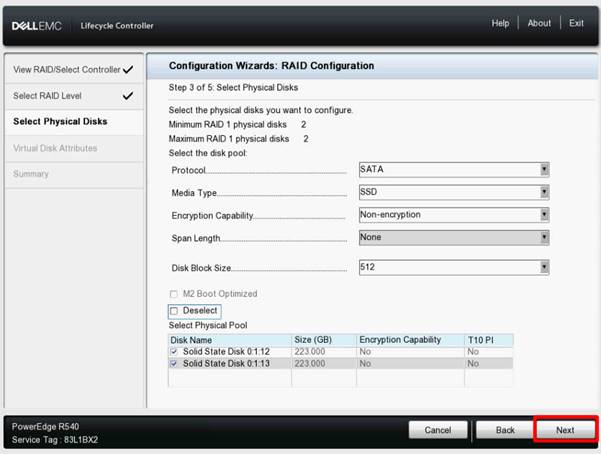Image resolution: width=601 pixels, height=454 pixels.
Task: Open the About link
Action: pos(539,23)
